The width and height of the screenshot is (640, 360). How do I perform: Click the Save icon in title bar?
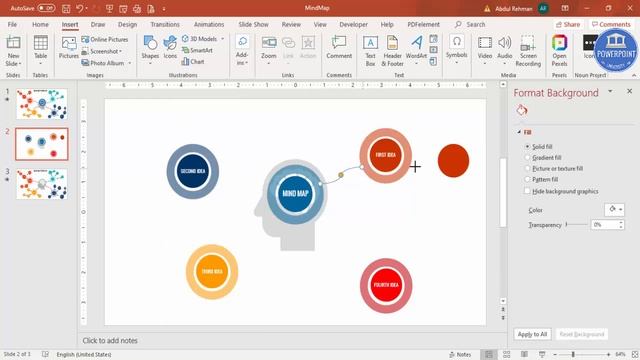[x=66, y=8]
